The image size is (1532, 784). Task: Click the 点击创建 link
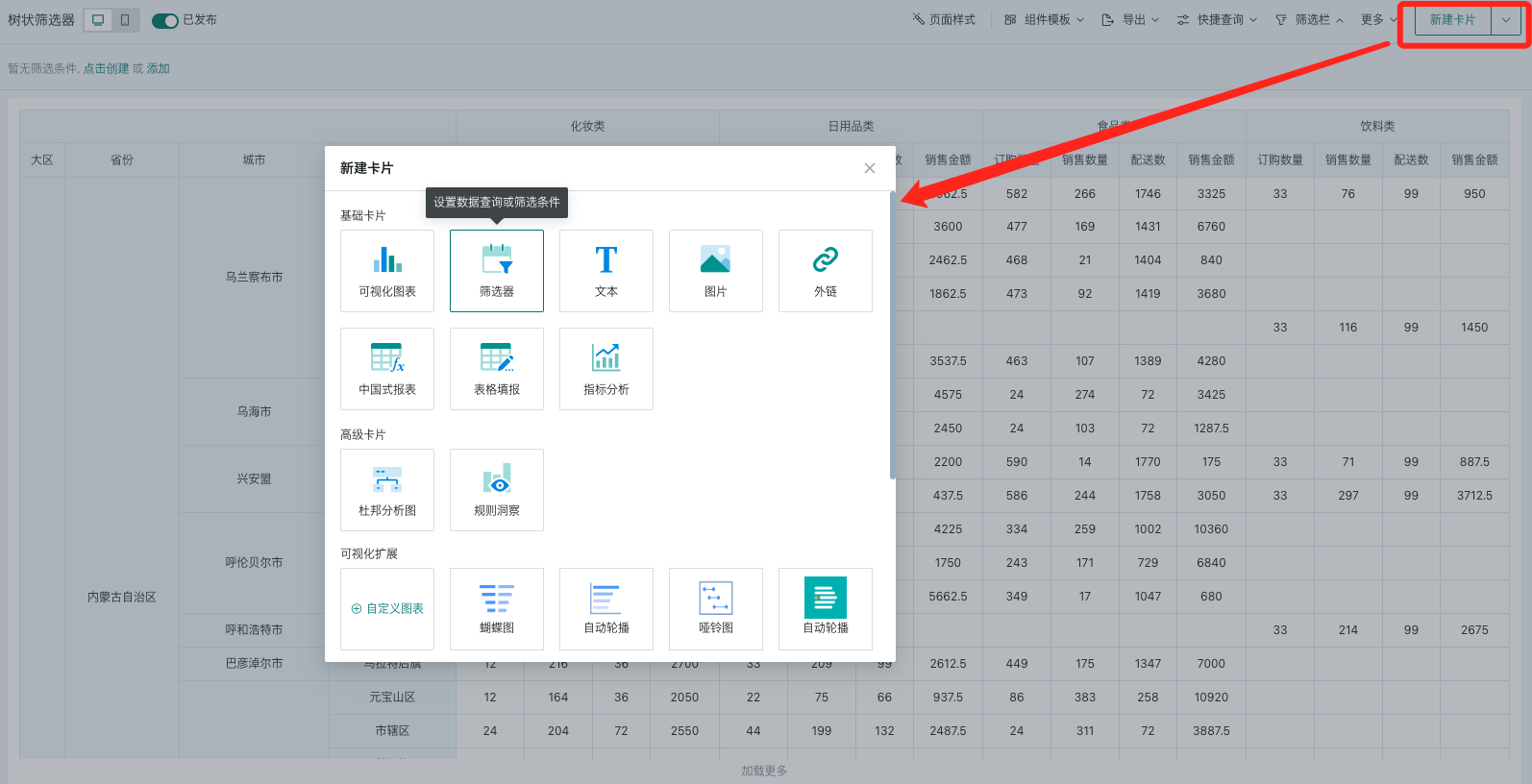pos(106,69)
